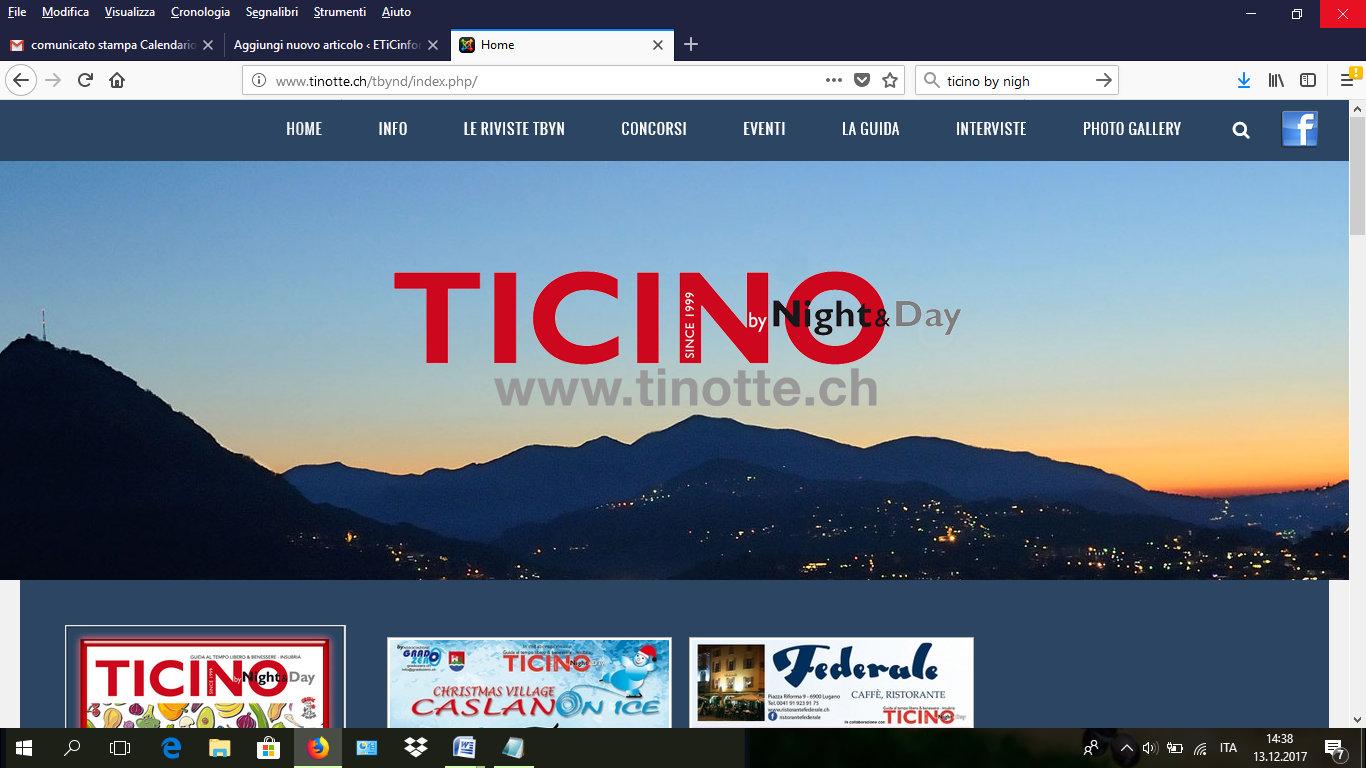Toggle the sidebar view icon
The image size is (1366, 768).
point(1308,80)
